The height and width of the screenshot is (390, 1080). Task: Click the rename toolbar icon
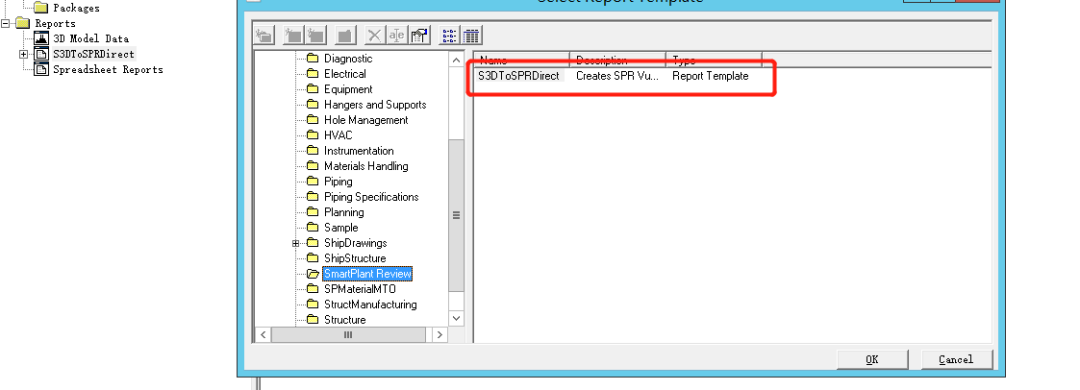pos(397,35)
